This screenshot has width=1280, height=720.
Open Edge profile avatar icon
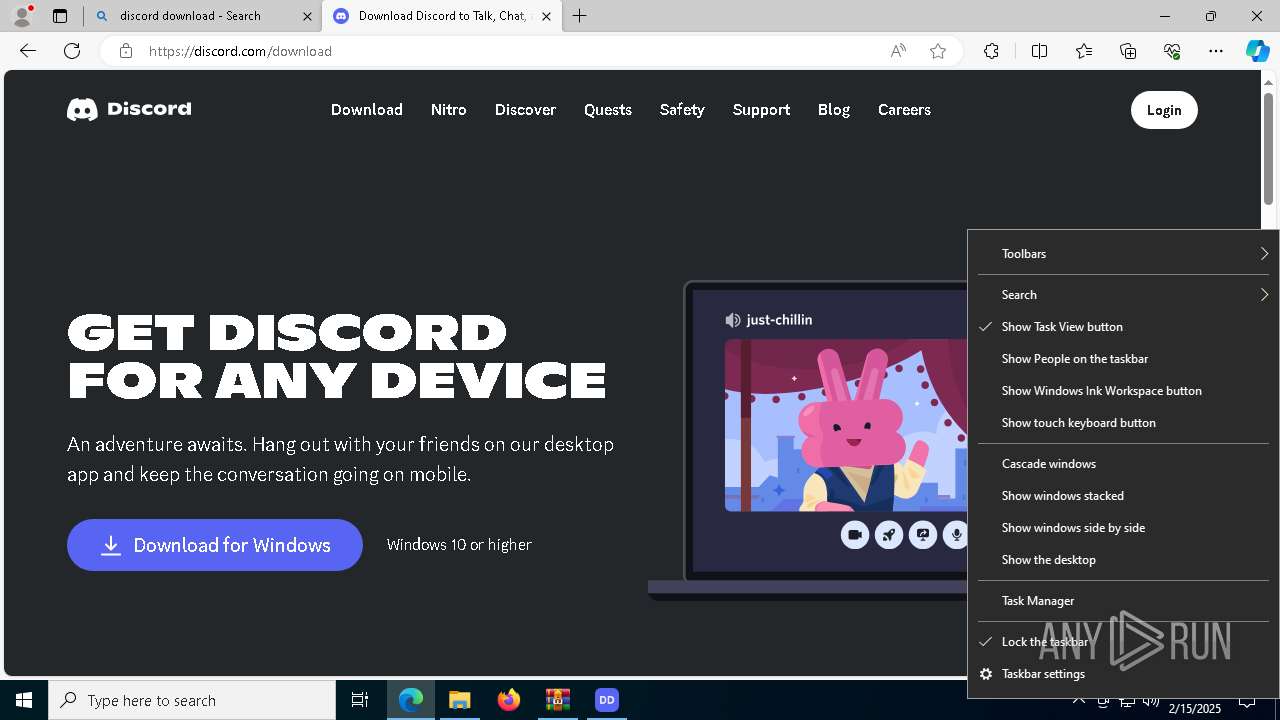(x=21, y=16)
